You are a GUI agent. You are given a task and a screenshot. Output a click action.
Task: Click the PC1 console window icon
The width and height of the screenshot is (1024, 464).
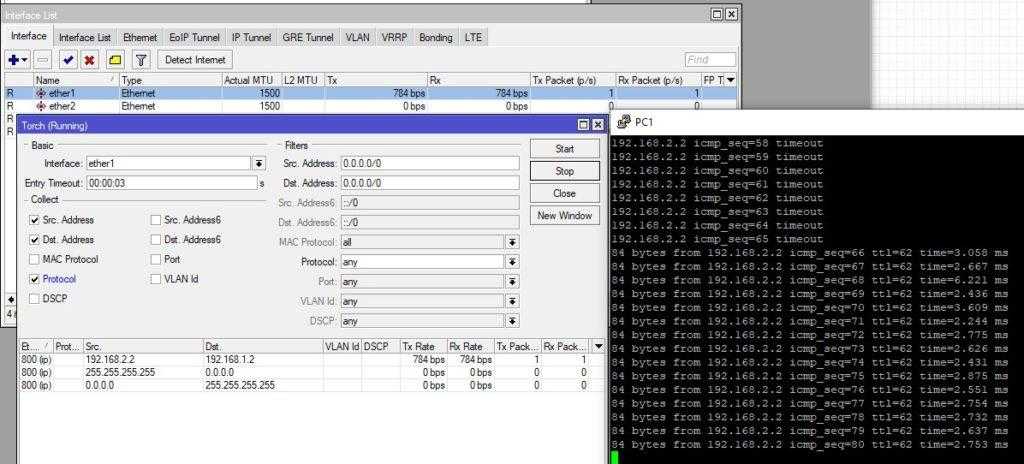point(623,122)
